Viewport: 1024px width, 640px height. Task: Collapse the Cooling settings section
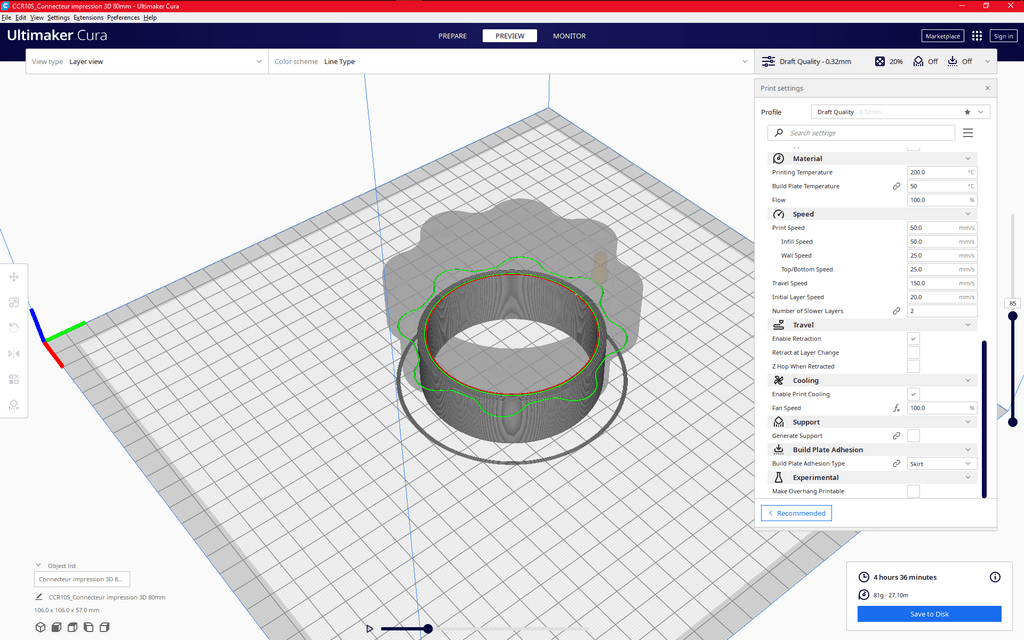point(872,381)
